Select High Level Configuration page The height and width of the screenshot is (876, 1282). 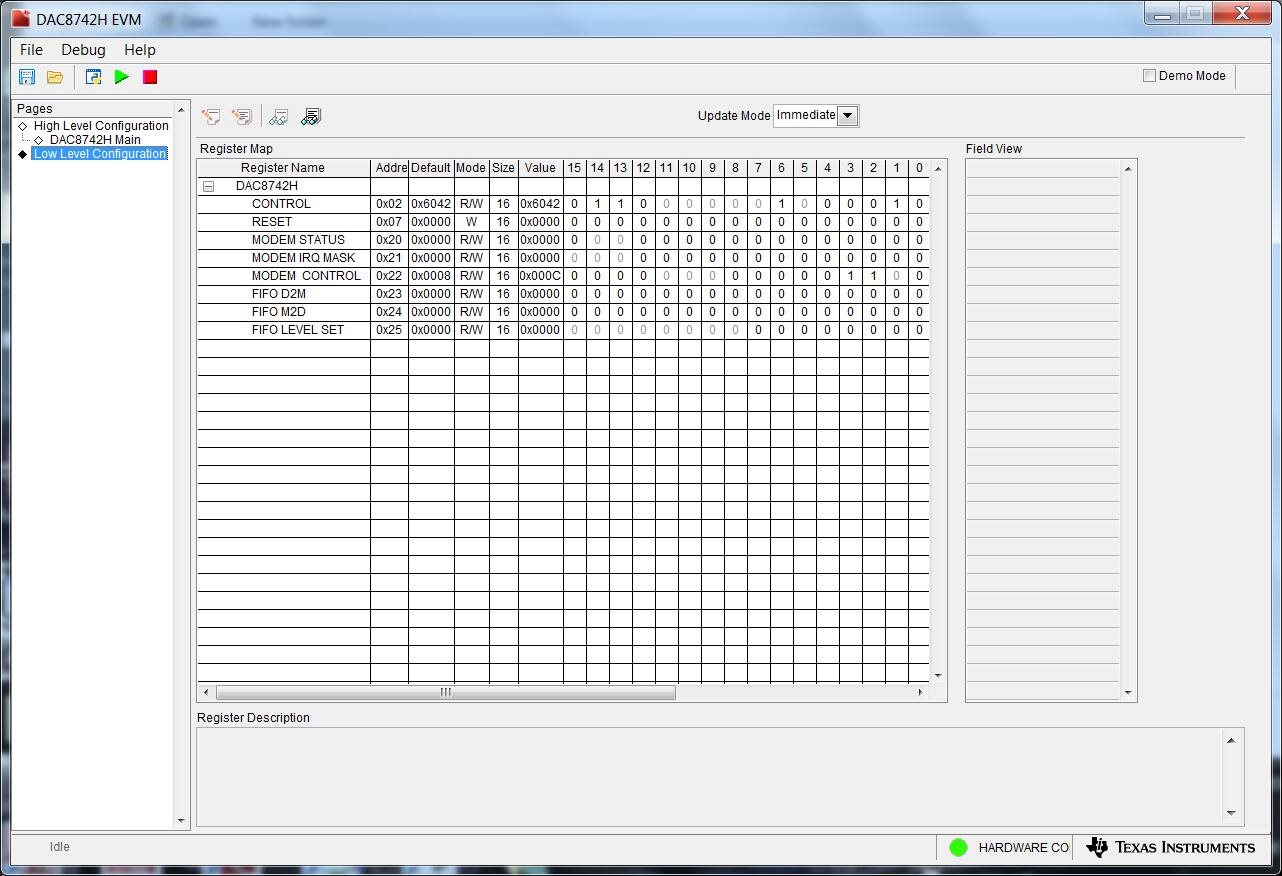[101, 126]
